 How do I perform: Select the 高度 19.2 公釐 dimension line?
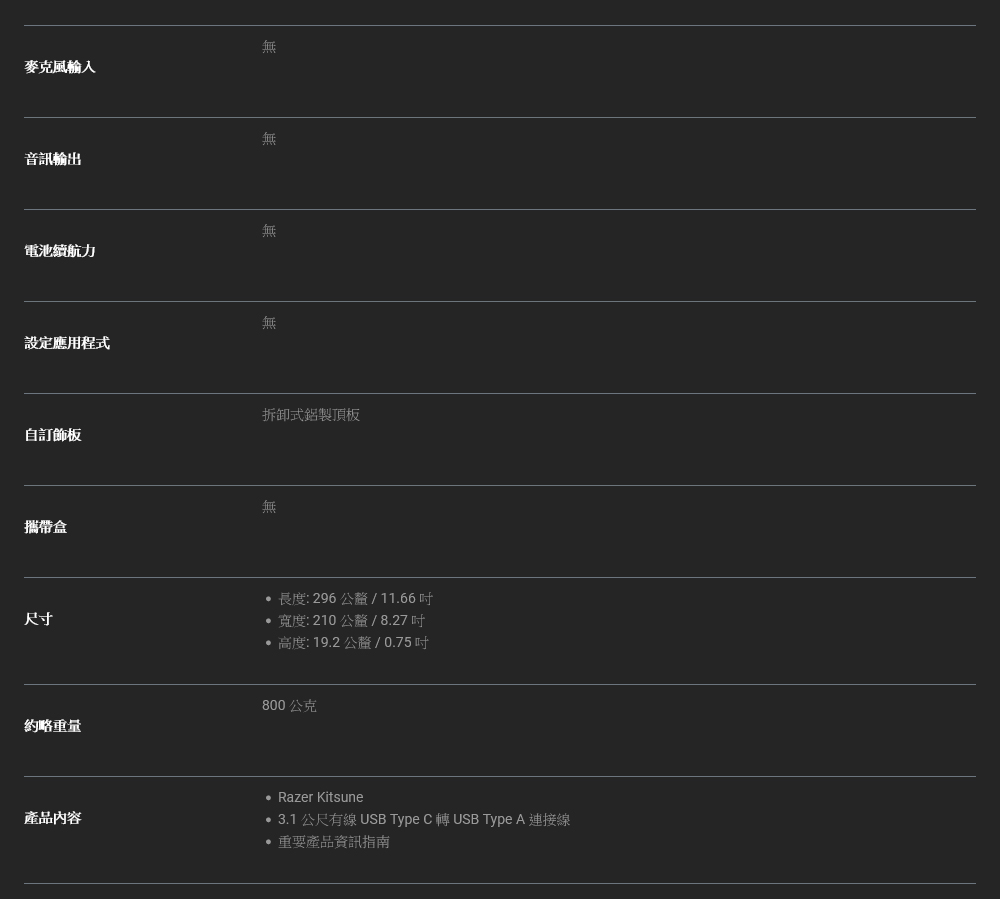point(353,643)
